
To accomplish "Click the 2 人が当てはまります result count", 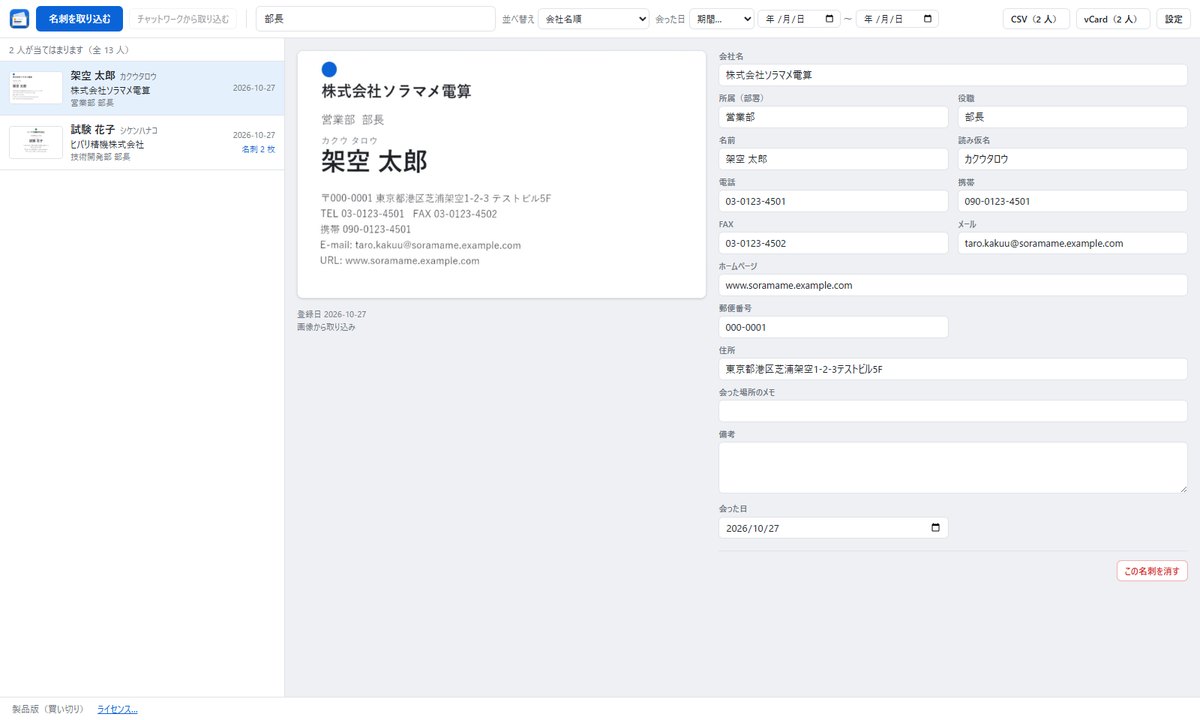I will 68,49.
